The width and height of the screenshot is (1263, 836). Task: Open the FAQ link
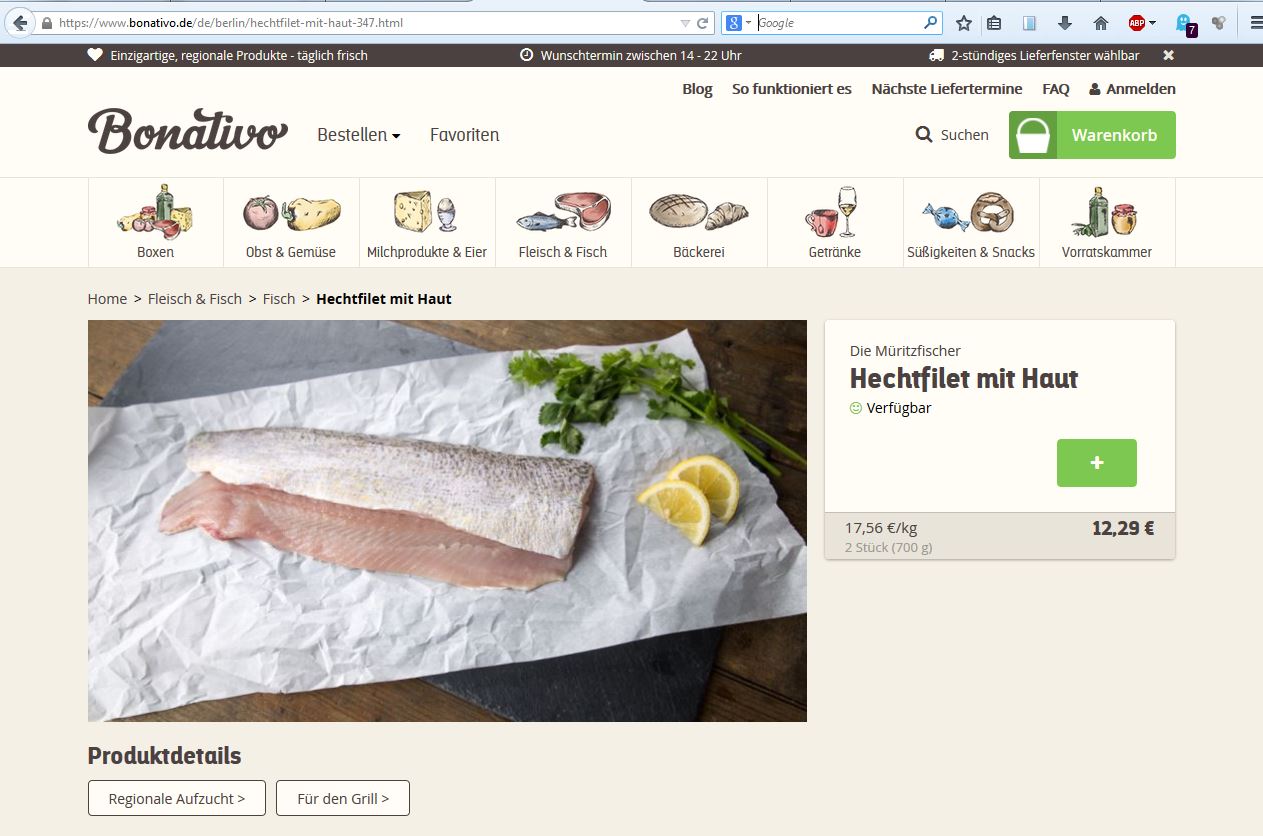(1056, 89)
